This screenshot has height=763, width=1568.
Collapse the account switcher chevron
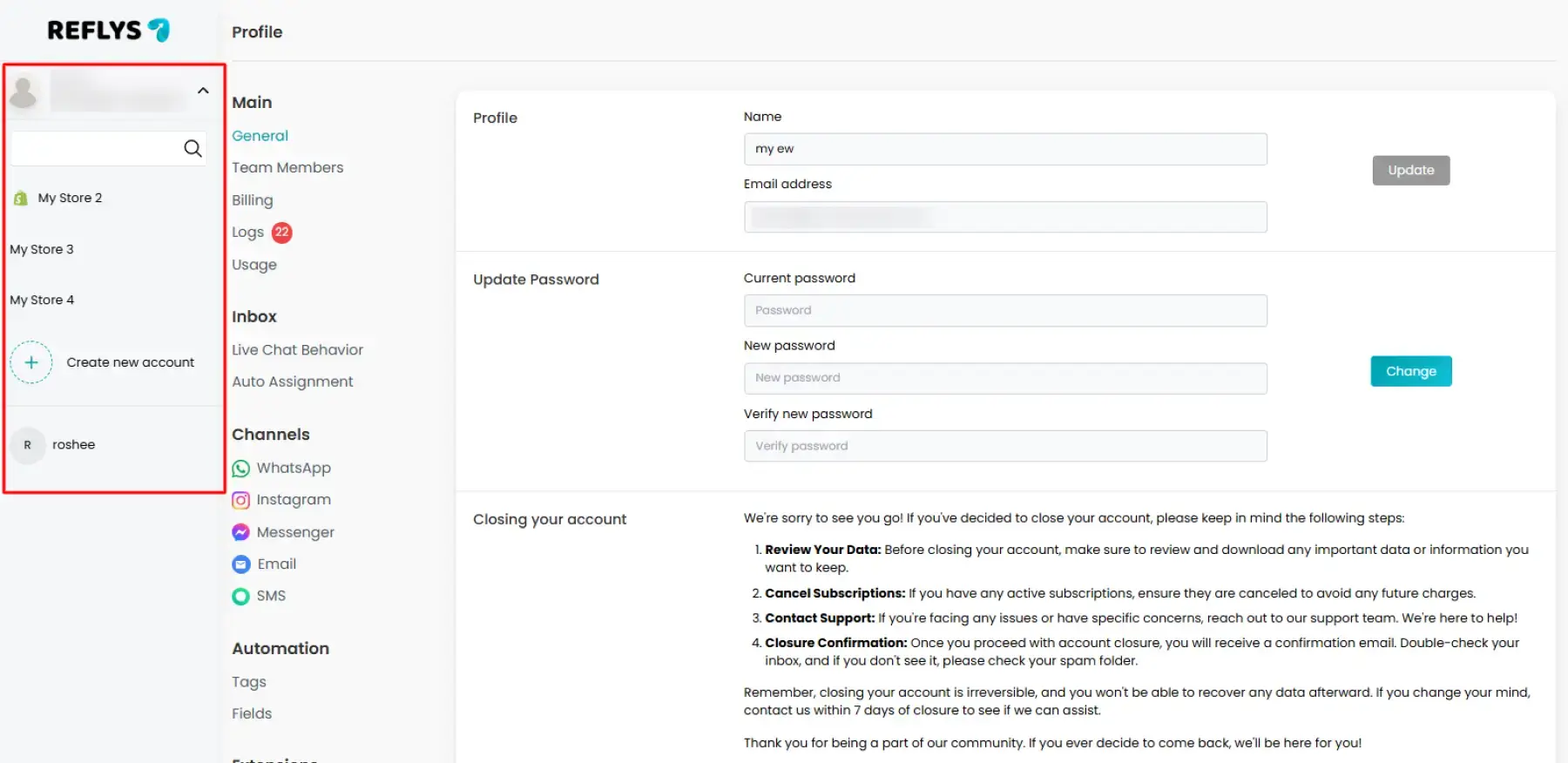click(x=203, y=91)
